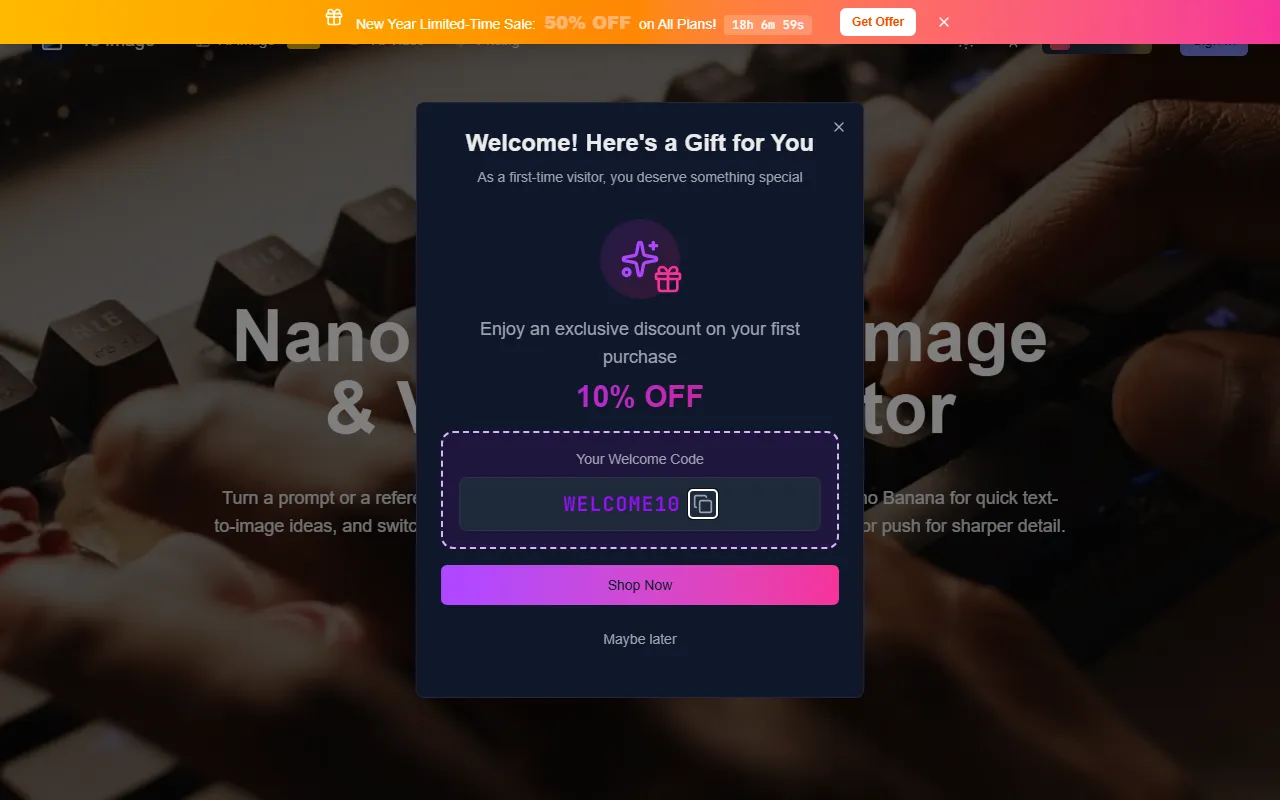Click the 50% OFF banner text
Image resolution: width=1280 pixels, height=800 pixels.
pos(587,22)
